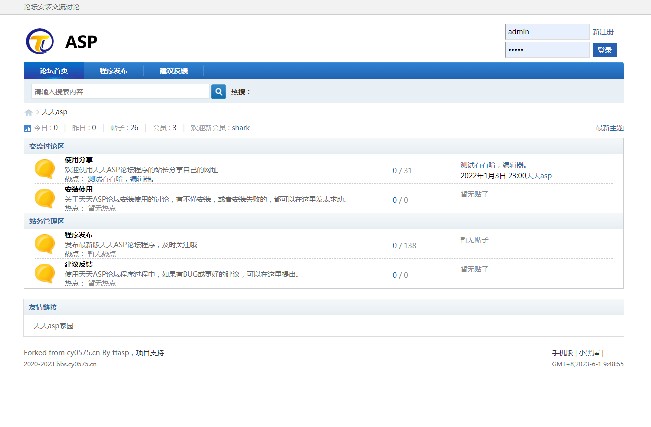Open the first forum section header link
Viewport: 651px width, 427px height.
tap(46, 146)
